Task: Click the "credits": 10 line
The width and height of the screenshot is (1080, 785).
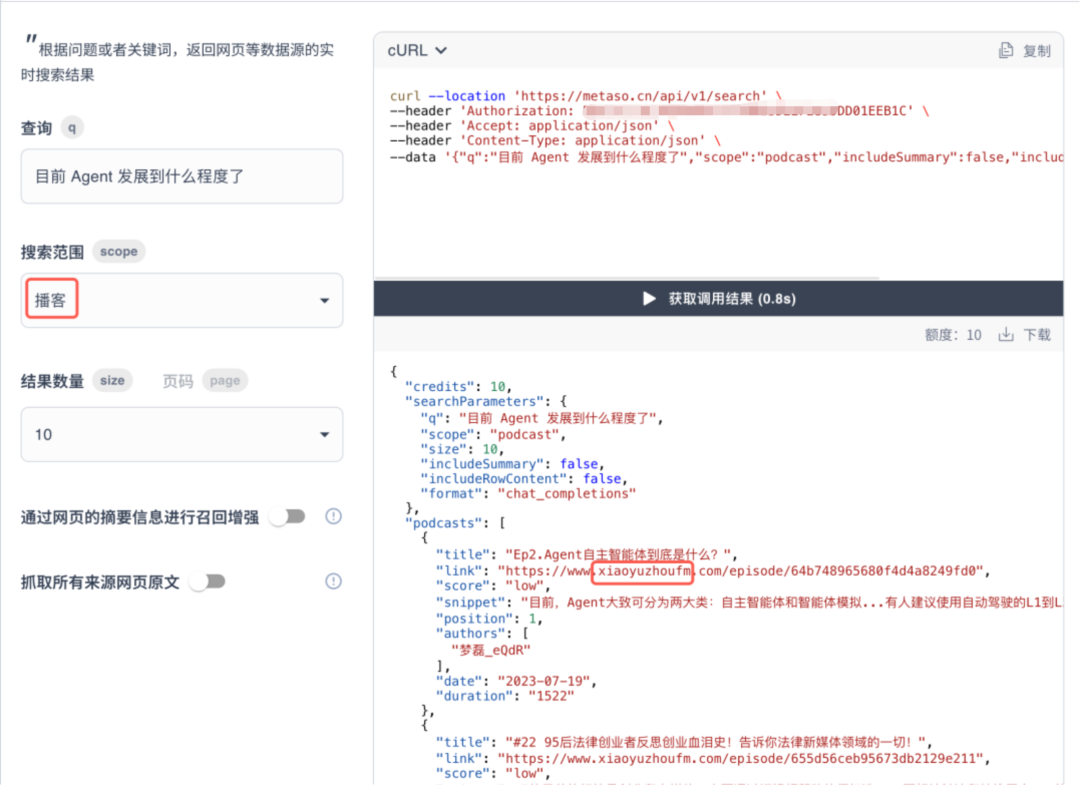Action: pyautogui.click(x=459, y=386)
